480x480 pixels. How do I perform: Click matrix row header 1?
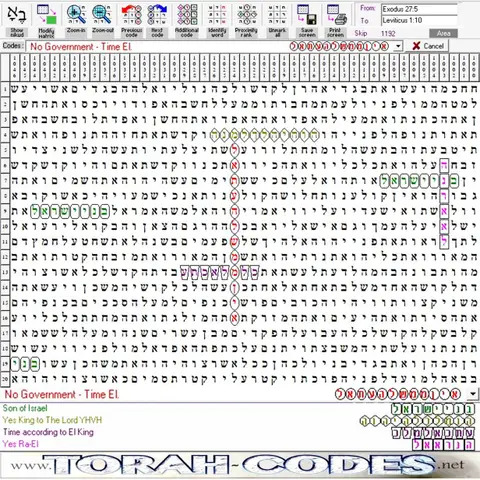(x=5, y=89)
